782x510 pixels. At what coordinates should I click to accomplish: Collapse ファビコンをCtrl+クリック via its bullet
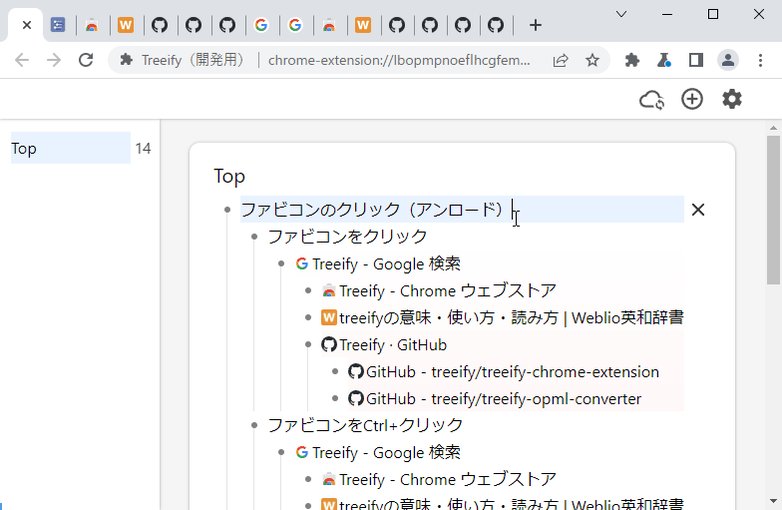click(x=254, y=425)
